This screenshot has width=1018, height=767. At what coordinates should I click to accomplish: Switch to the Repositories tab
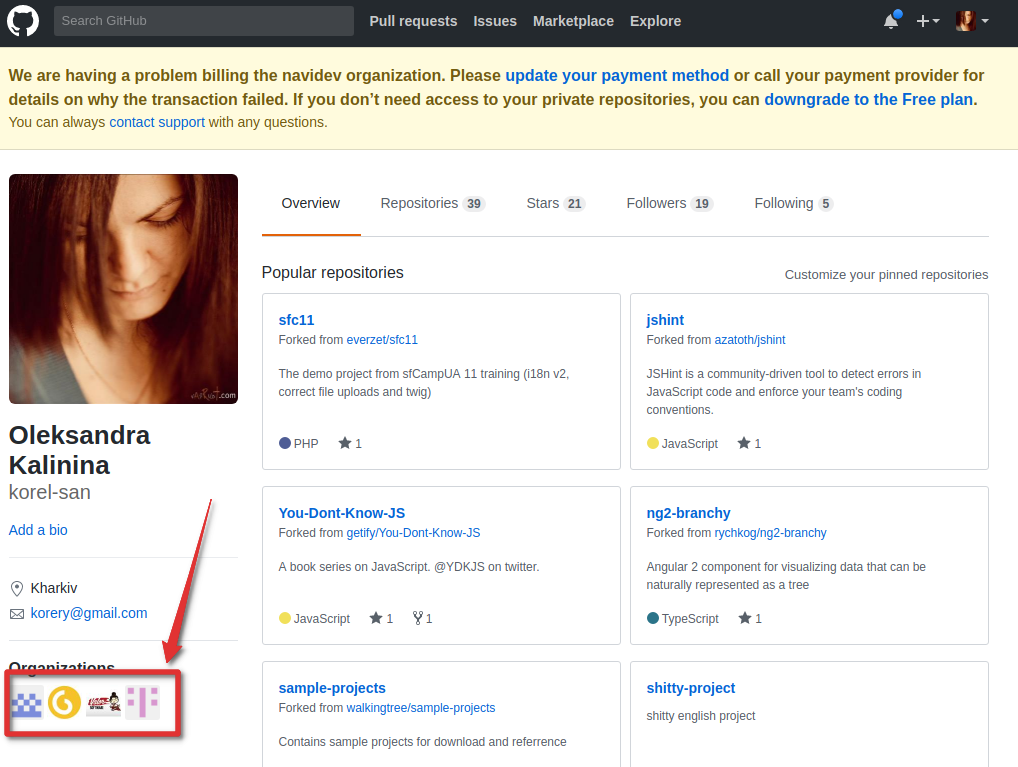pyautogui.click(x=421, y=203)
